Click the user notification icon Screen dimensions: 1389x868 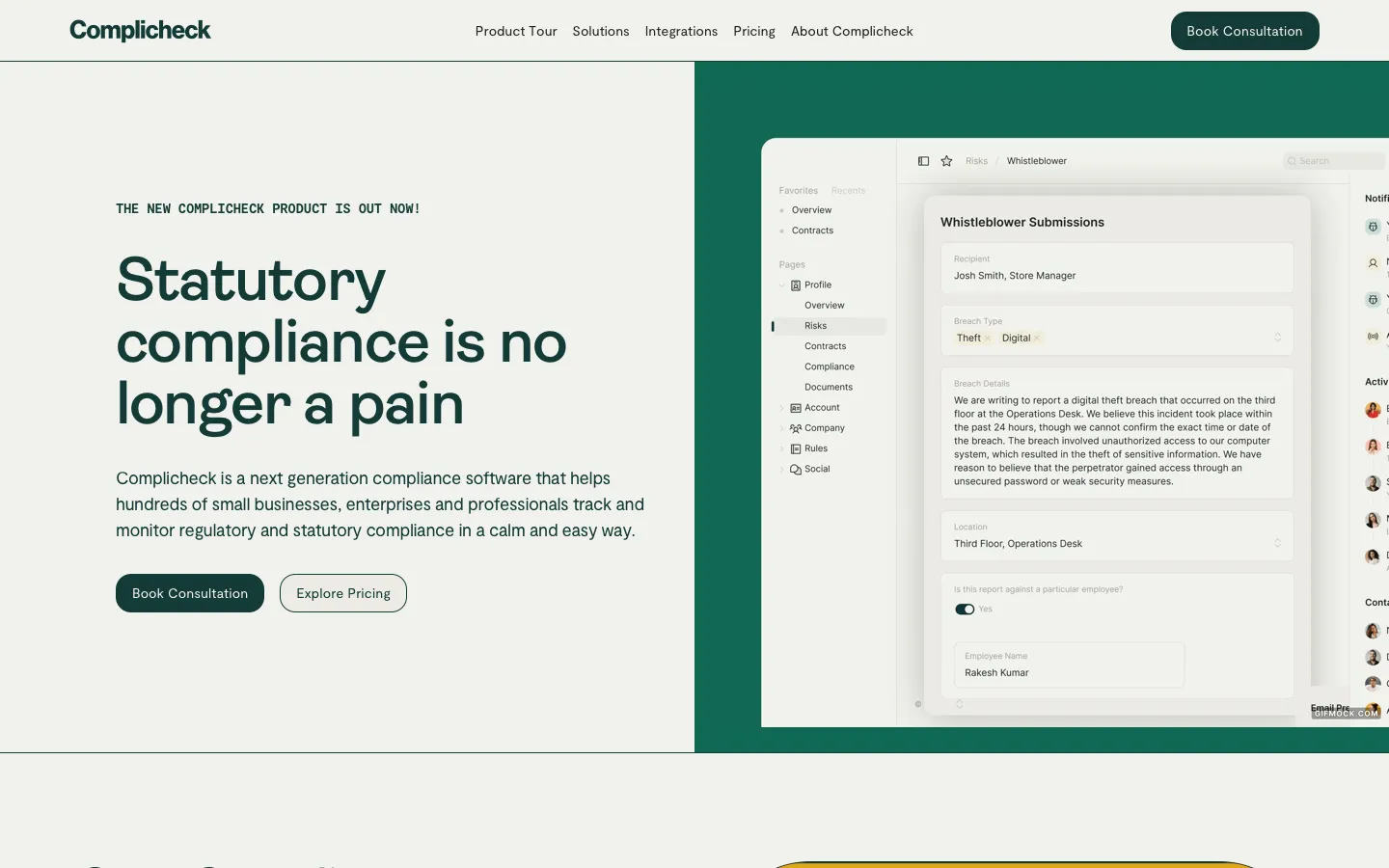click(x=1373, y=263)
